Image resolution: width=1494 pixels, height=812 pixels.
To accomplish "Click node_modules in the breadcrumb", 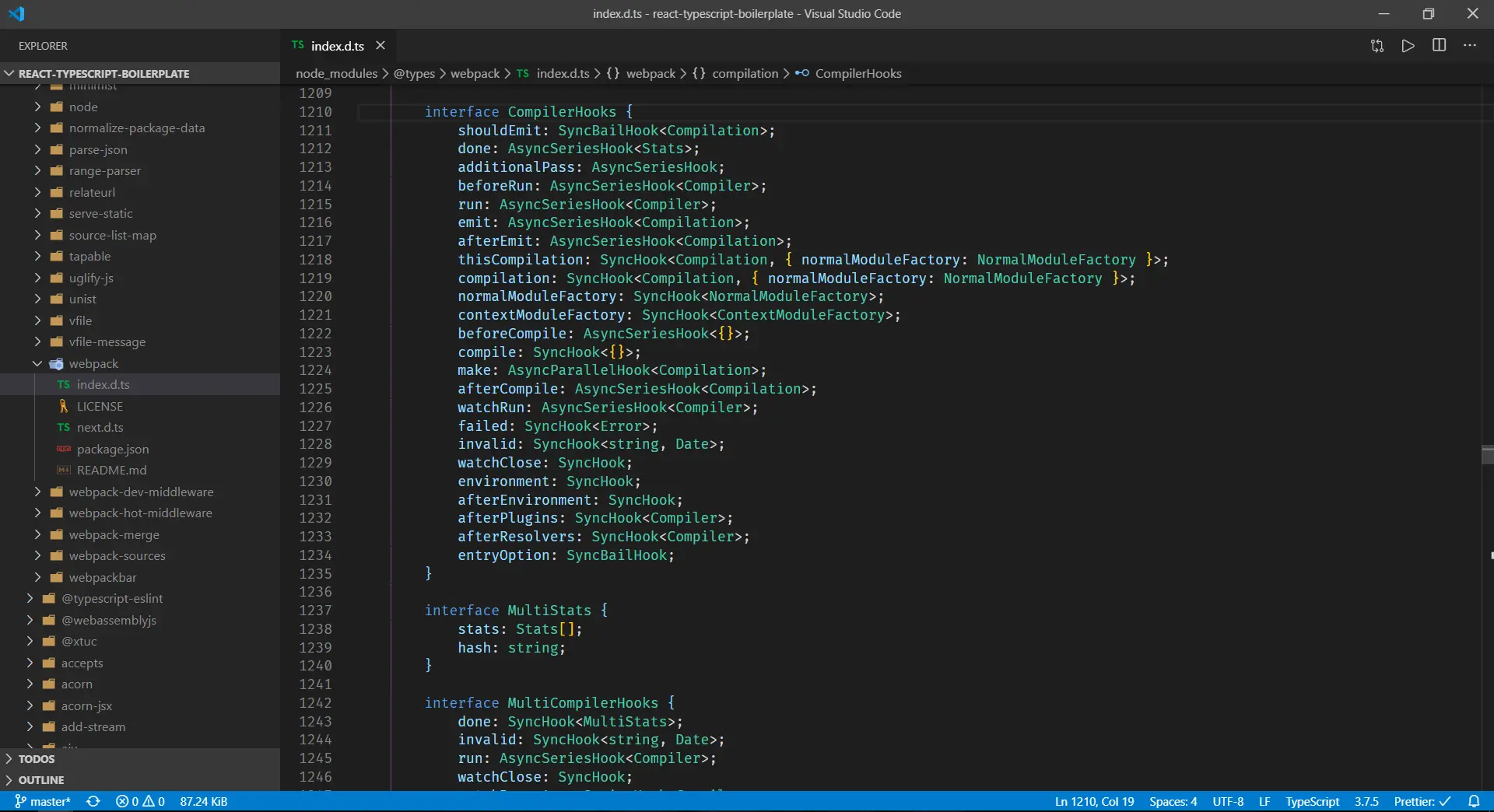I will 336,74.
